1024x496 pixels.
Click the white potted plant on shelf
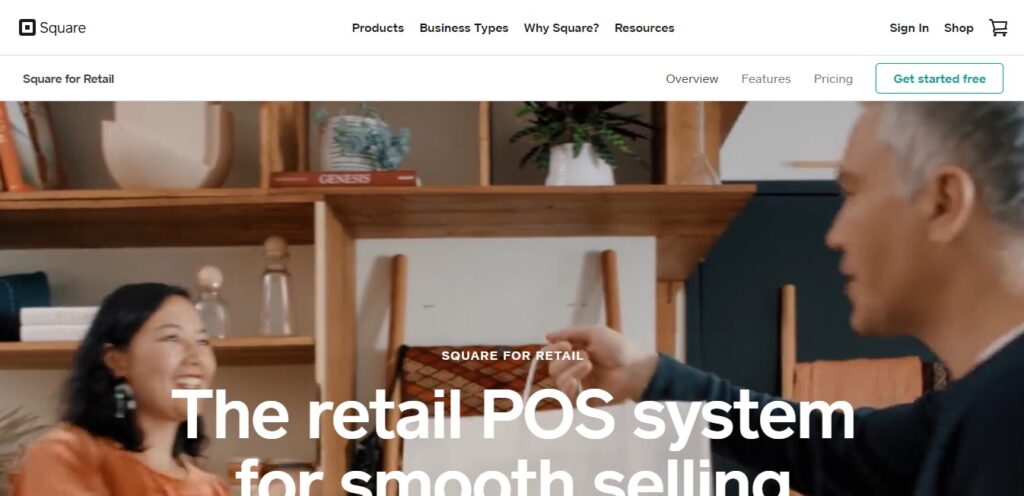[579, 144]
